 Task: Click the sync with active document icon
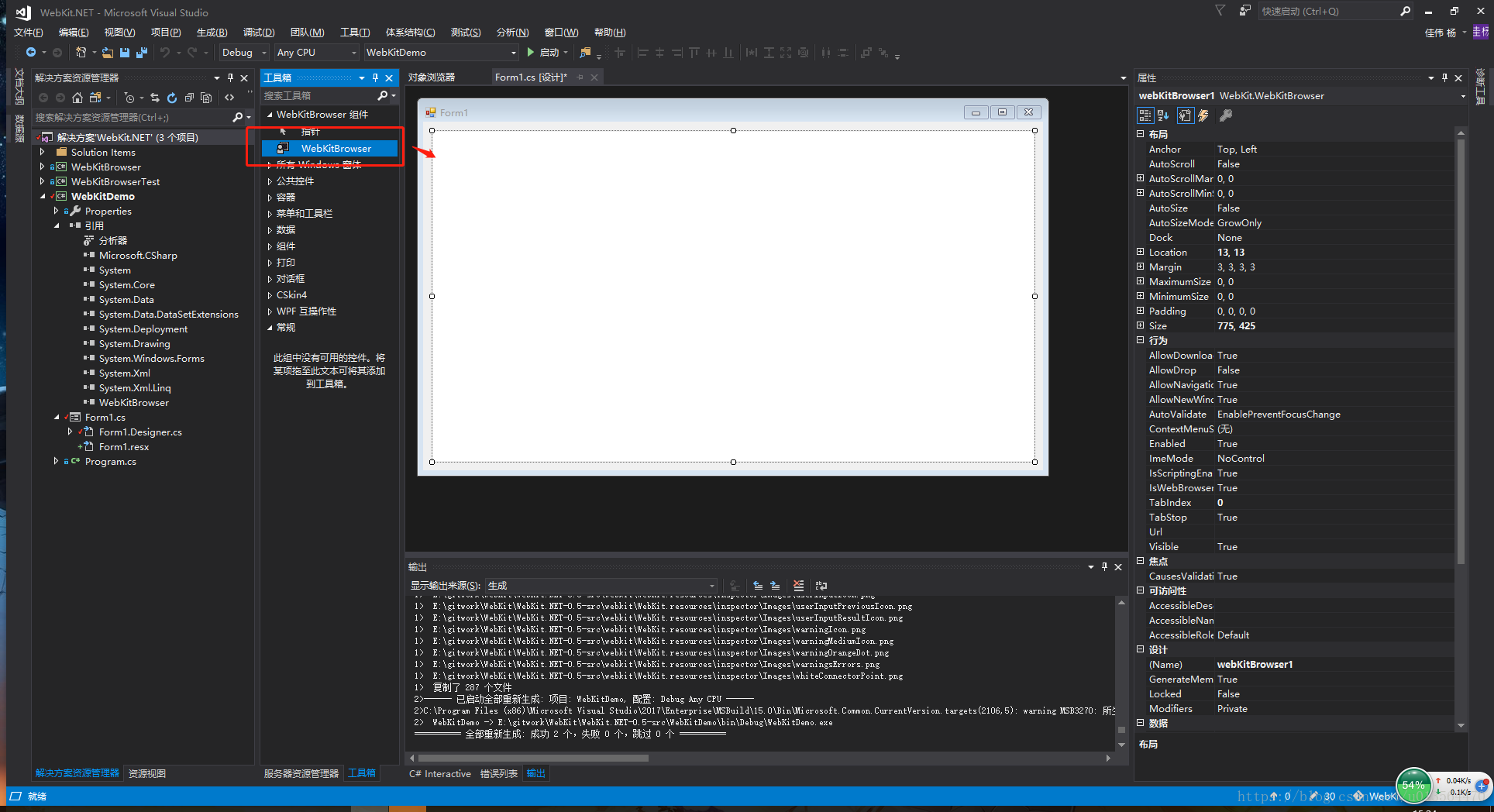(x=155, y=98)
